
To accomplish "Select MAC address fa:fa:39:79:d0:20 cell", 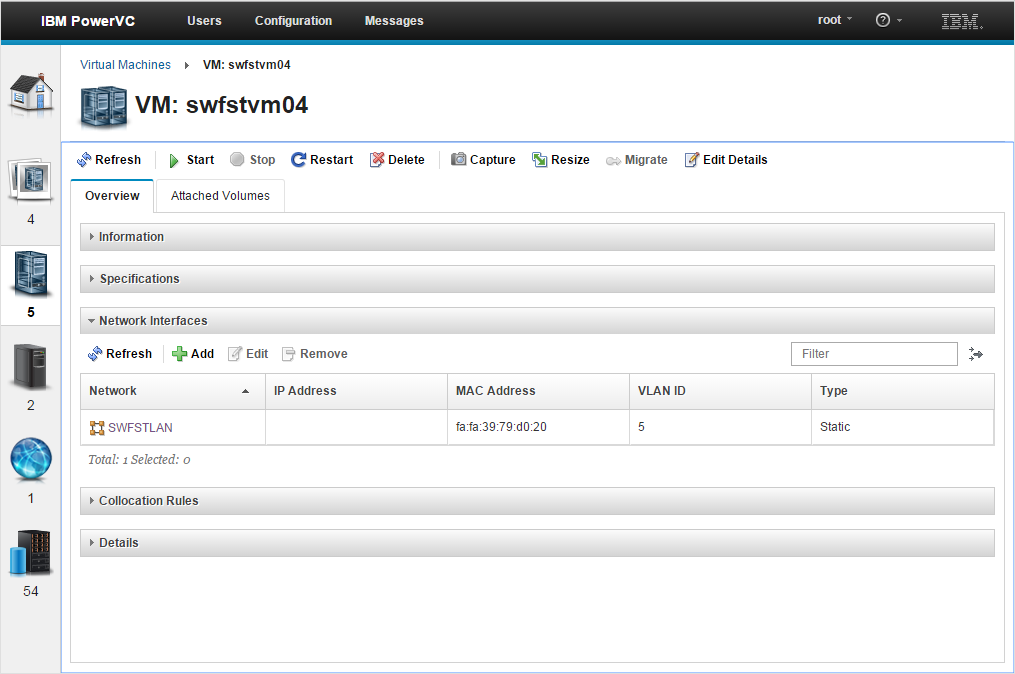I will [538, 427].
